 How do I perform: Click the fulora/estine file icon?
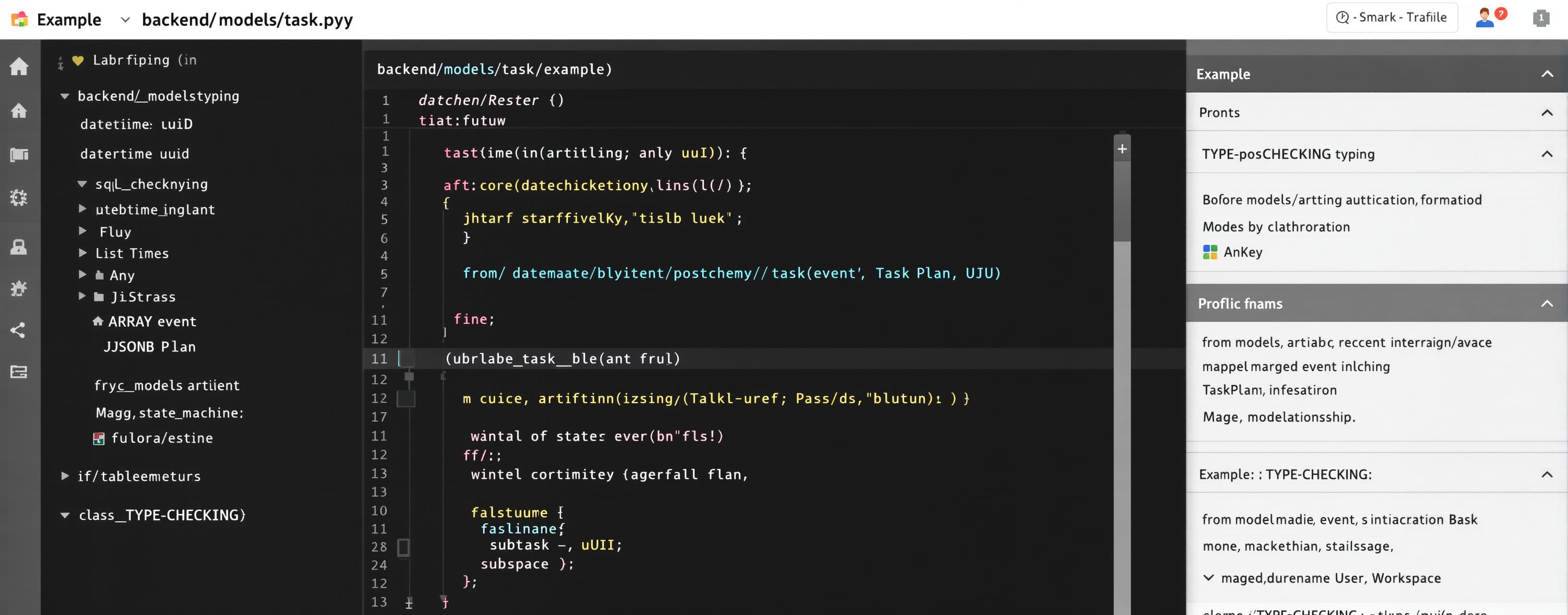pos(98,438)
